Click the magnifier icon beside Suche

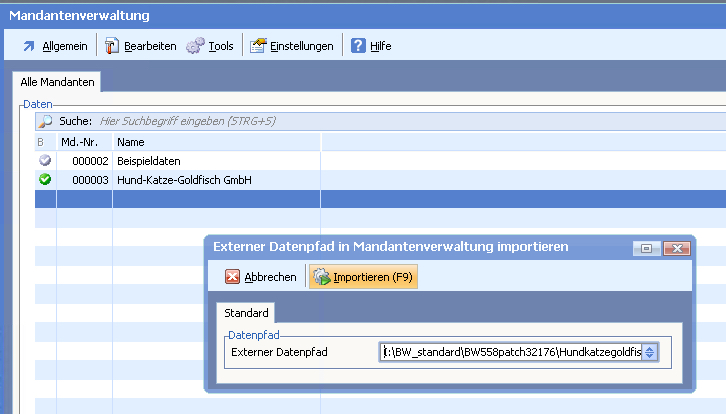pos(45,121)
